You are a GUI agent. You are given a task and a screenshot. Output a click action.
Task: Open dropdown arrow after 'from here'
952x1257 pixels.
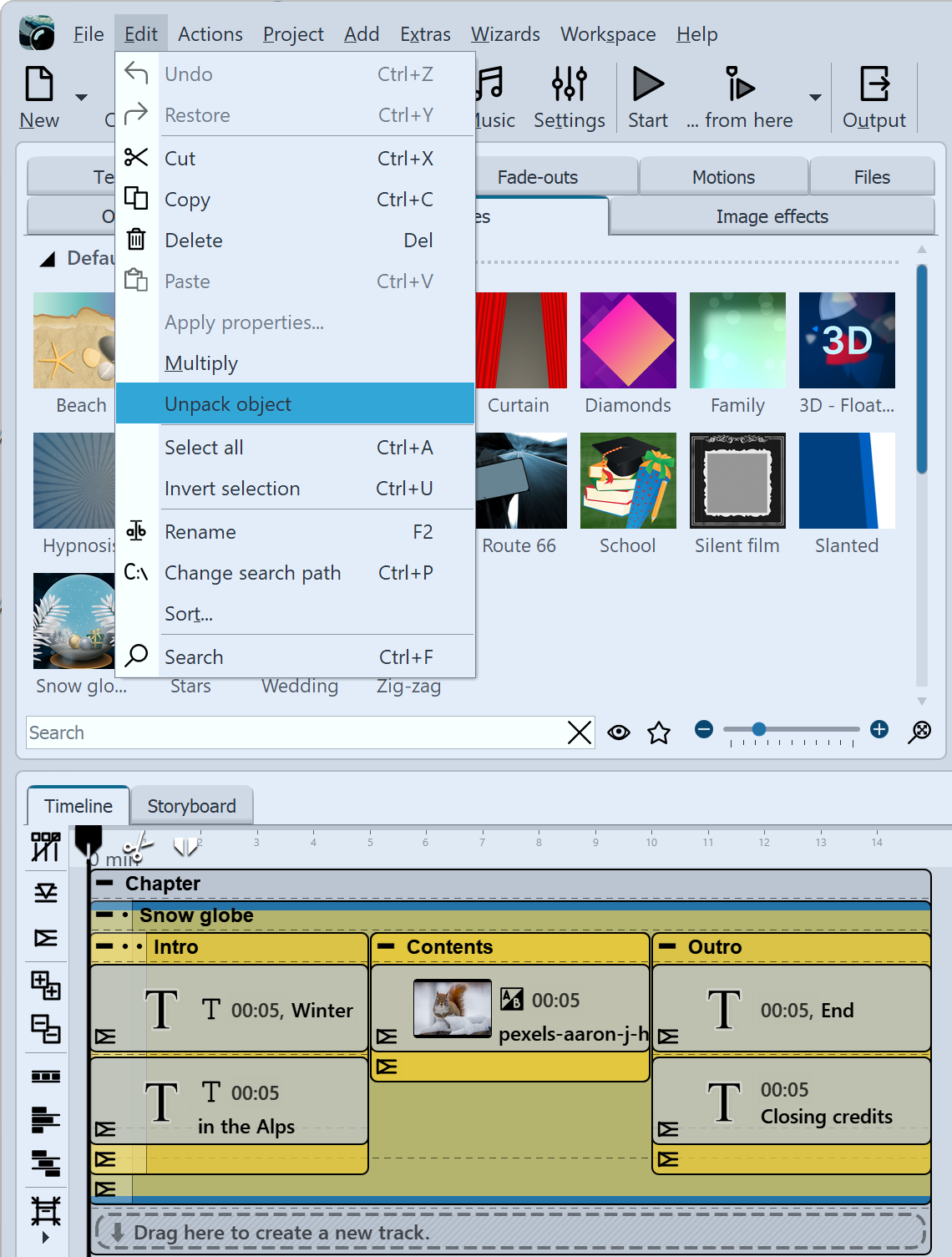pos(815,98)
